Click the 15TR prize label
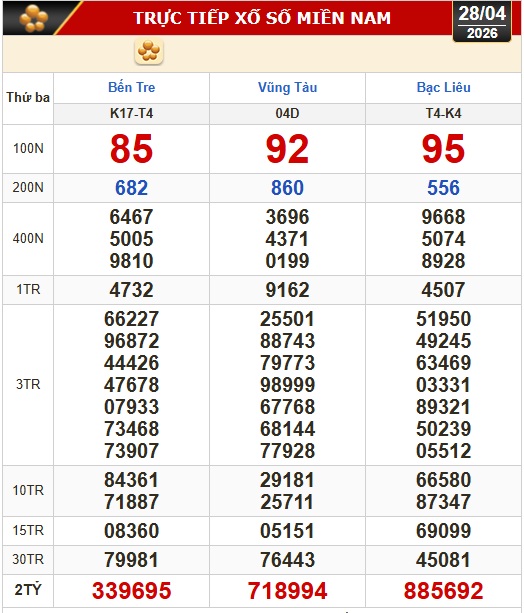Image resolution: width=524 pixels, height=613 pixels. tap(28, 531)
